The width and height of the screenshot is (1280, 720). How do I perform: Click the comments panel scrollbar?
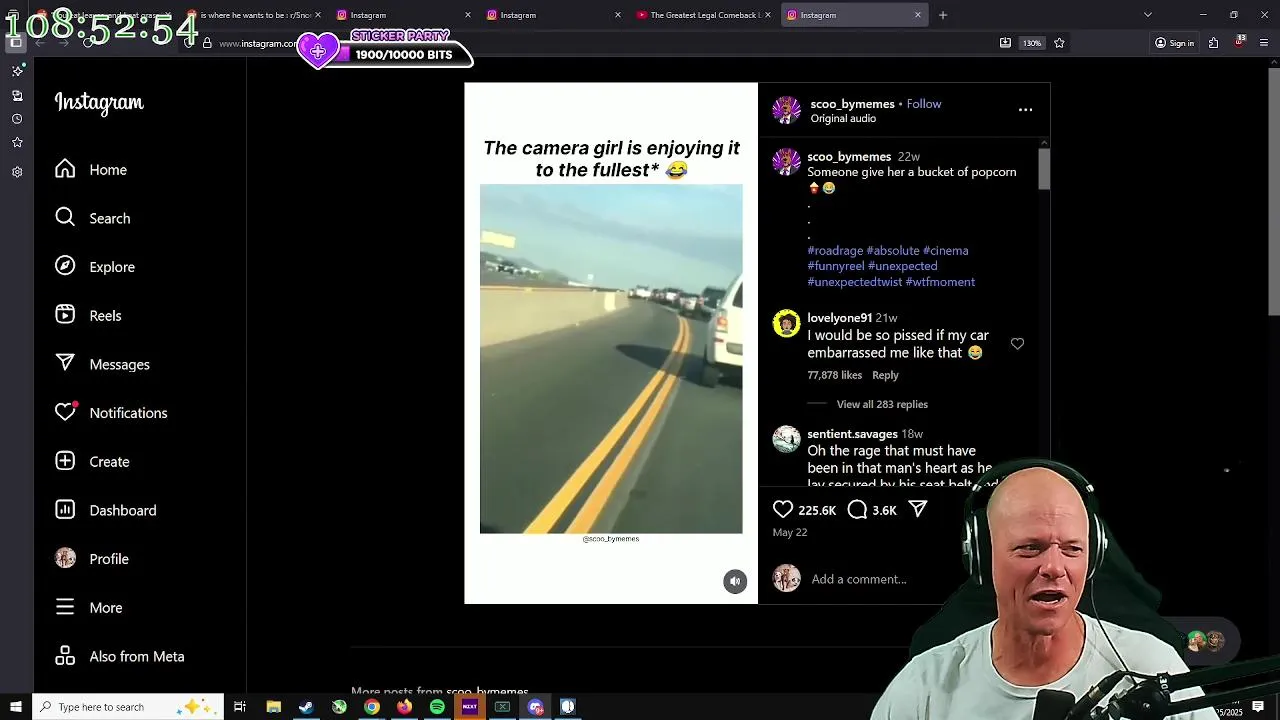click(x=1044, y=168)
